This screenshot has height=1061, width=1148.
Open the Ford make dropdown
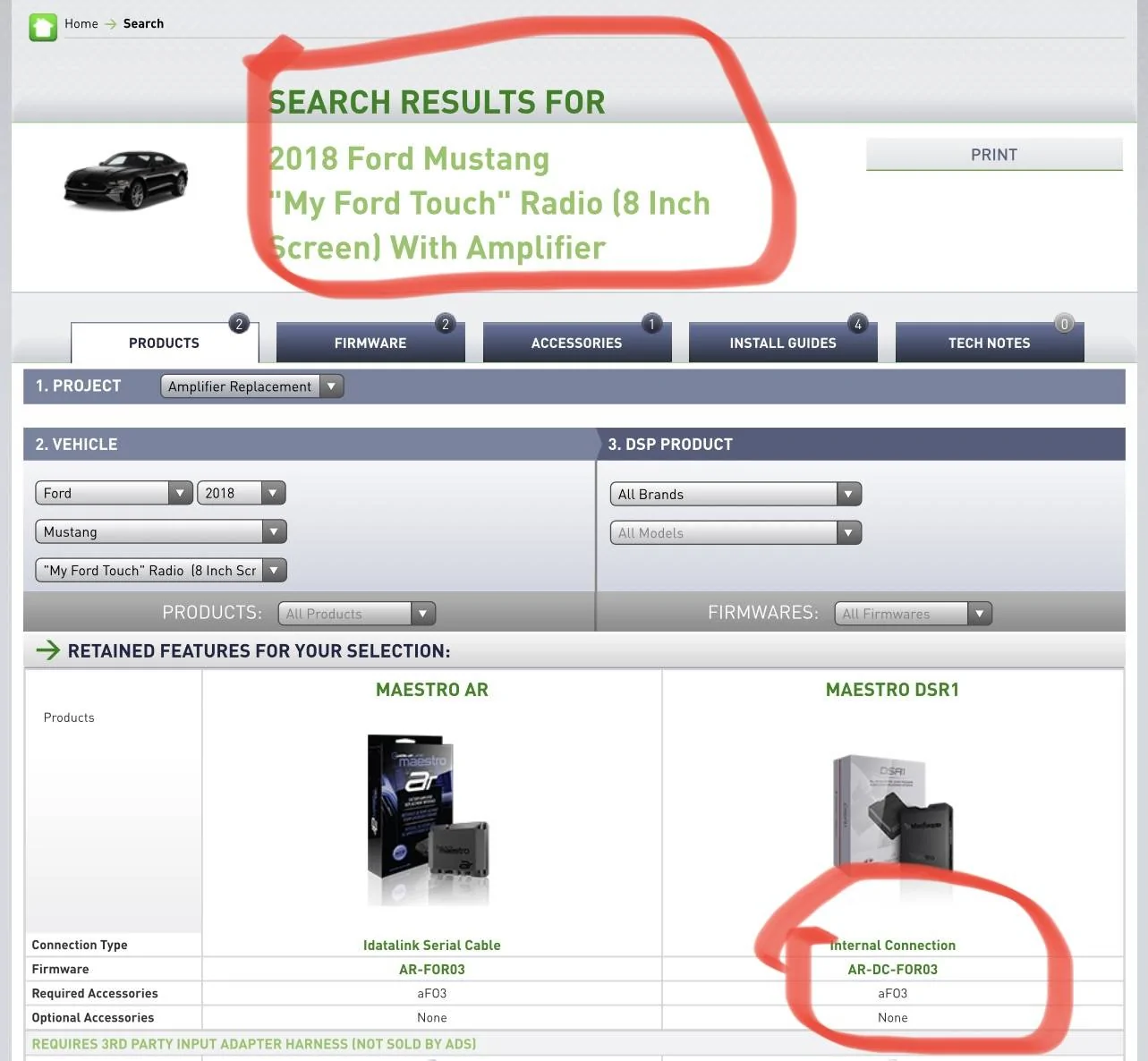click(114, 493)
